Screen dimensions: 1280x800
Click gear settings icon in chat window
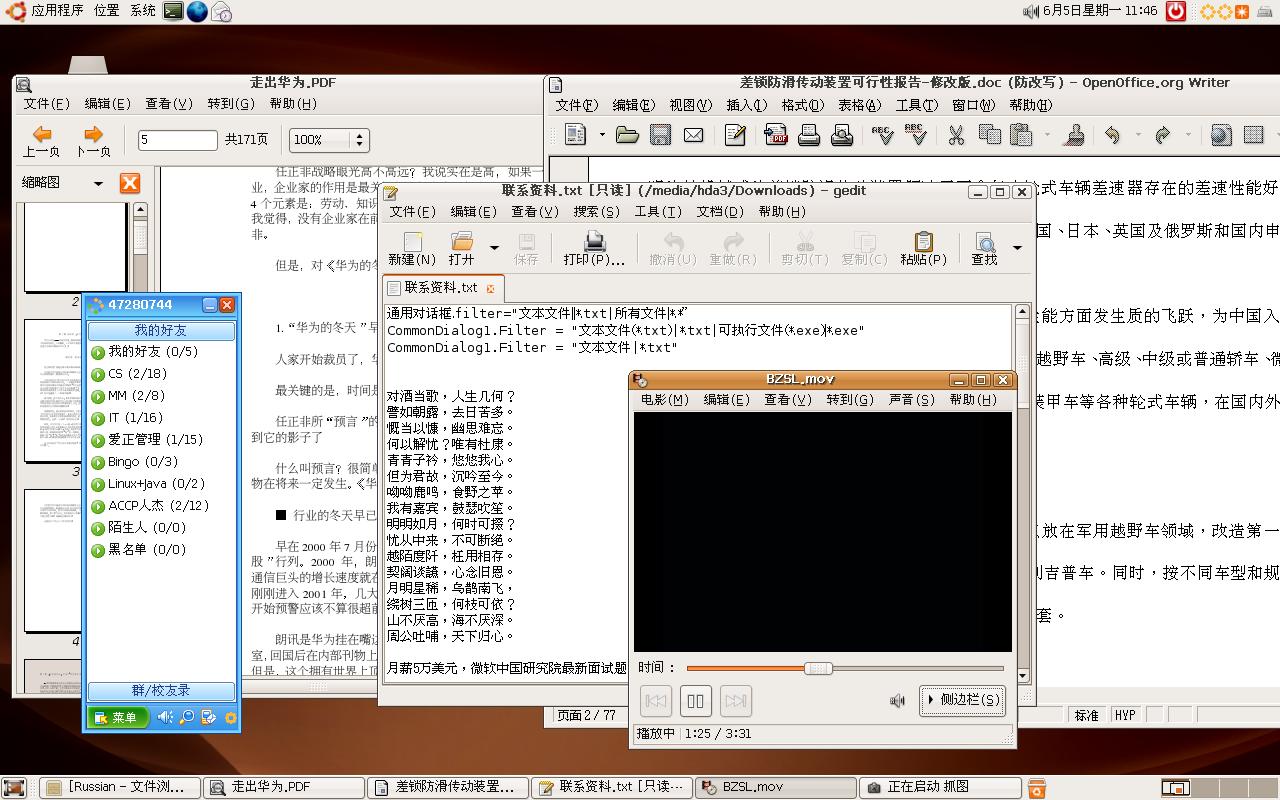[231, 717]
